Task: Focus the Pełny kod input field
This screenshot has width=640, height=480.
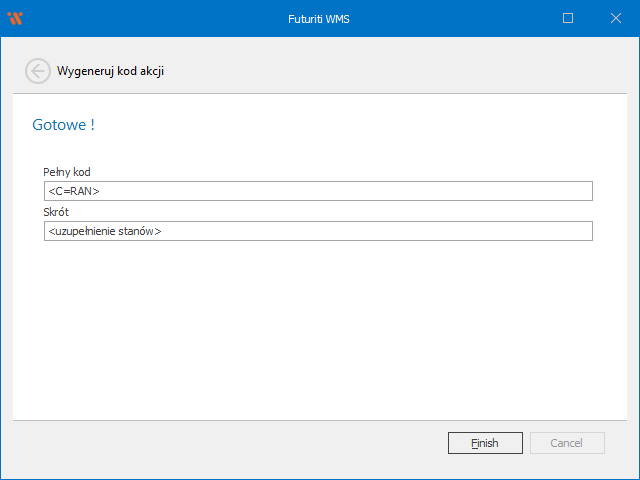Action: pyautogui.click(x=318, y=191)
